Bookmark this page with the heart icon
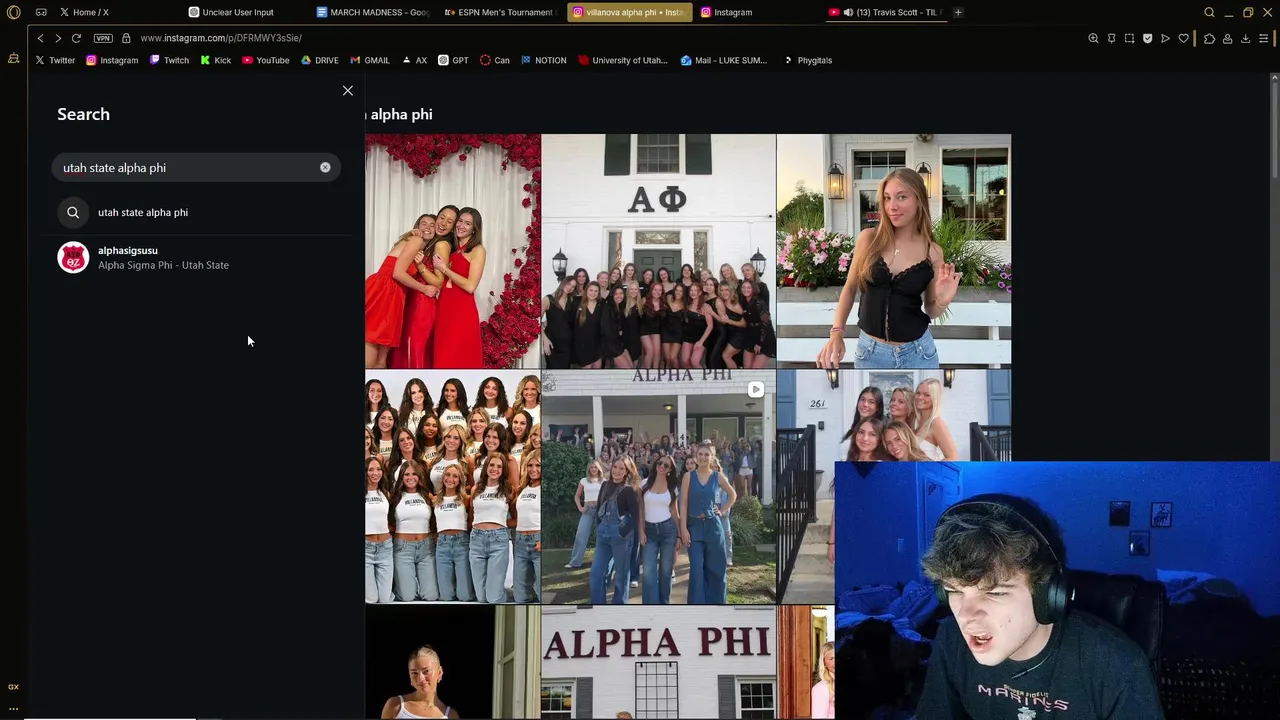The height and width of the screenshot is (720, 1280). (1183, 38)
